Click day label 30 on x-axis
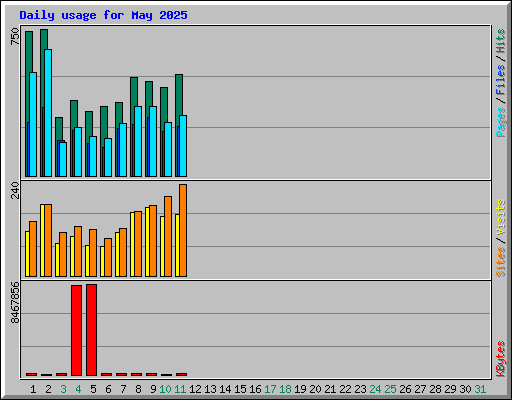Image resolution: width=512 pixels, height=400 pixels. [x=465, y=389]
